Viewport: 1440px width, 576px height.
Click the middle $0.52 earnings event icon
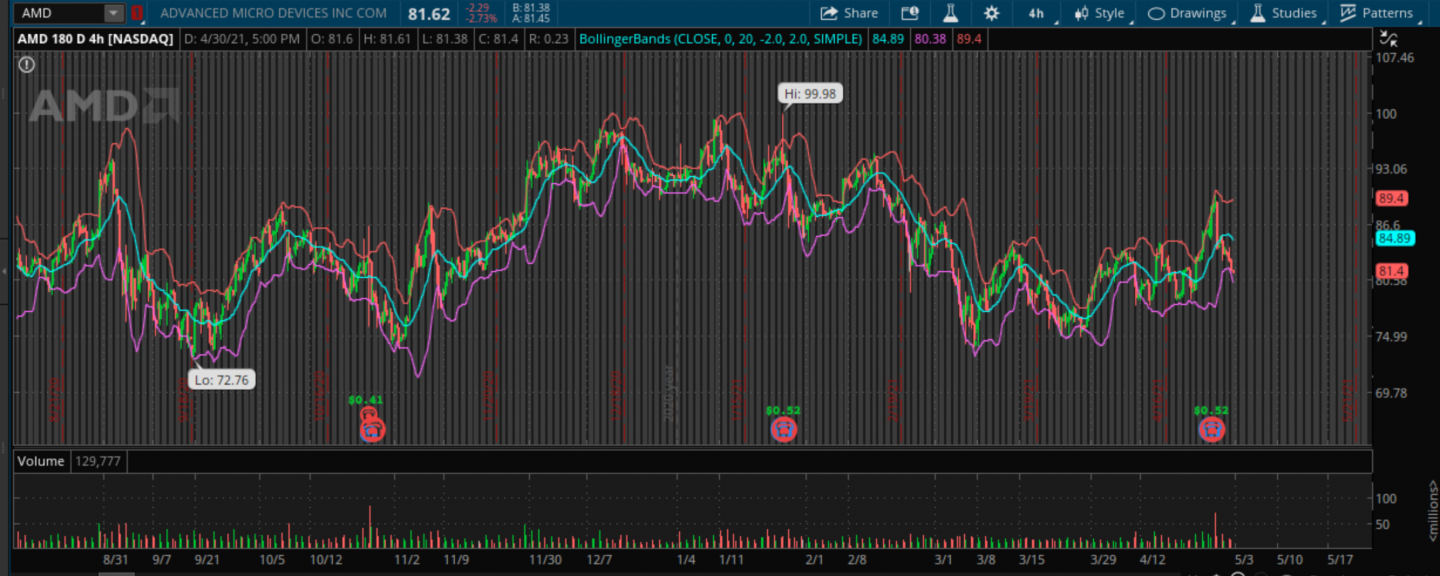tap(785, 429)
